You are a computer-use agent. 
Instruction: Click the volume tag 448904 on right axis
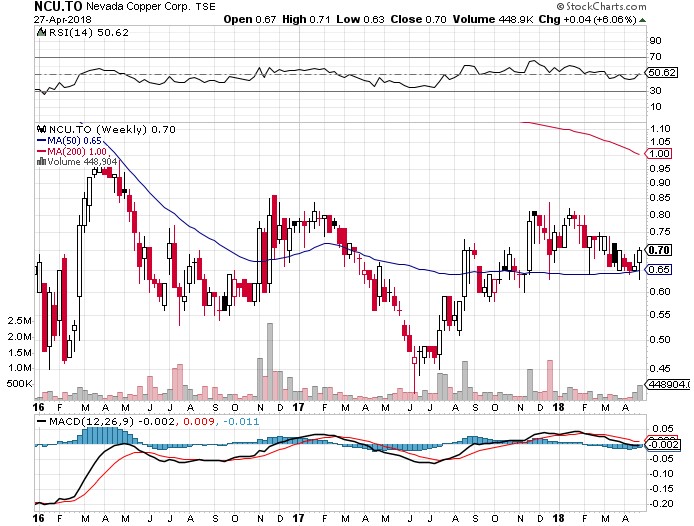click(668, 384)
